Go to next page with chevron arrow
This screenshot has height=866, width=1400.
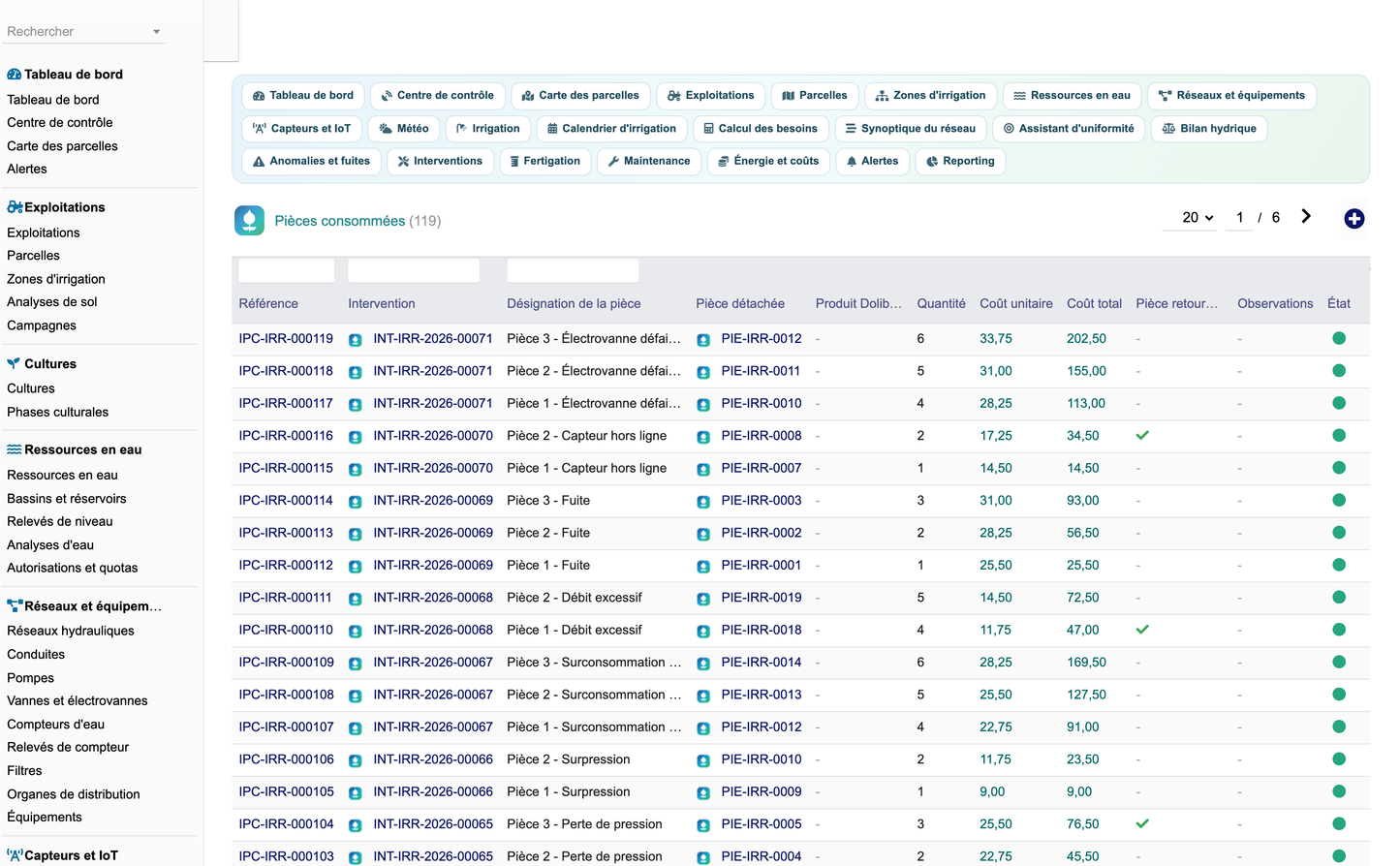[1306, 217]
